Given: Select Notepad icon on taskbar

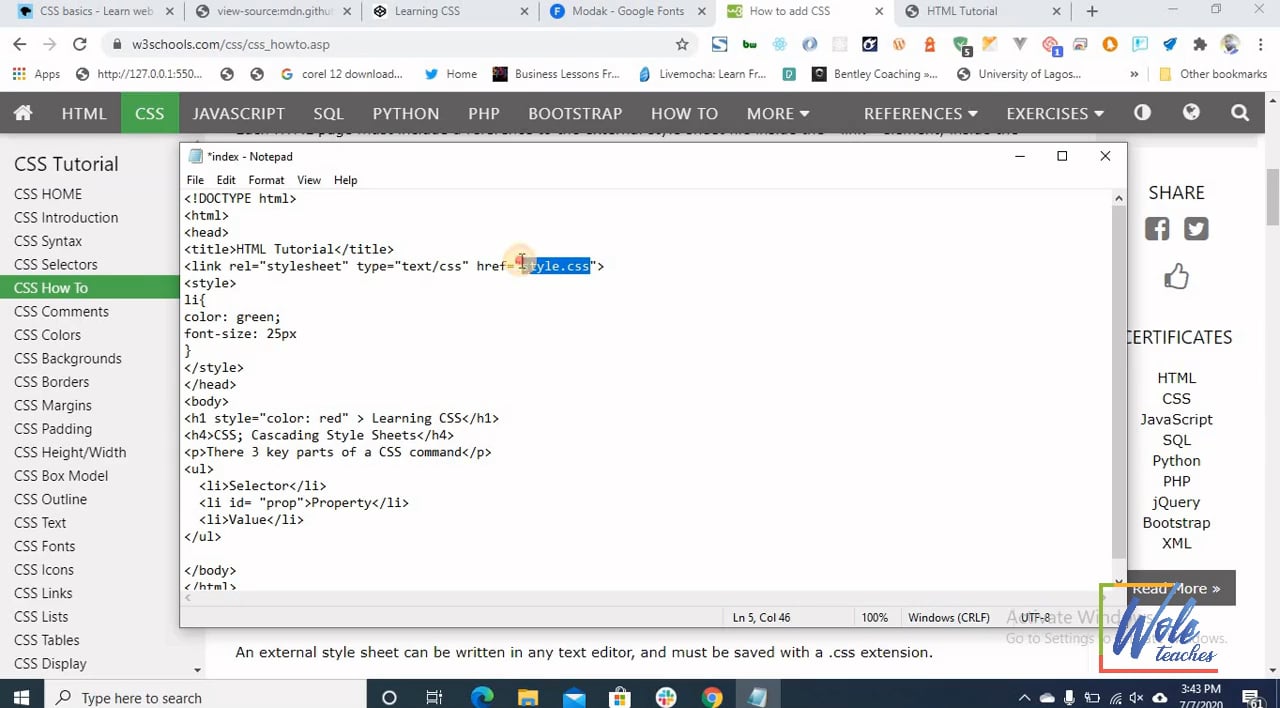Looking at the screenshot, I should tap(758, 697).
